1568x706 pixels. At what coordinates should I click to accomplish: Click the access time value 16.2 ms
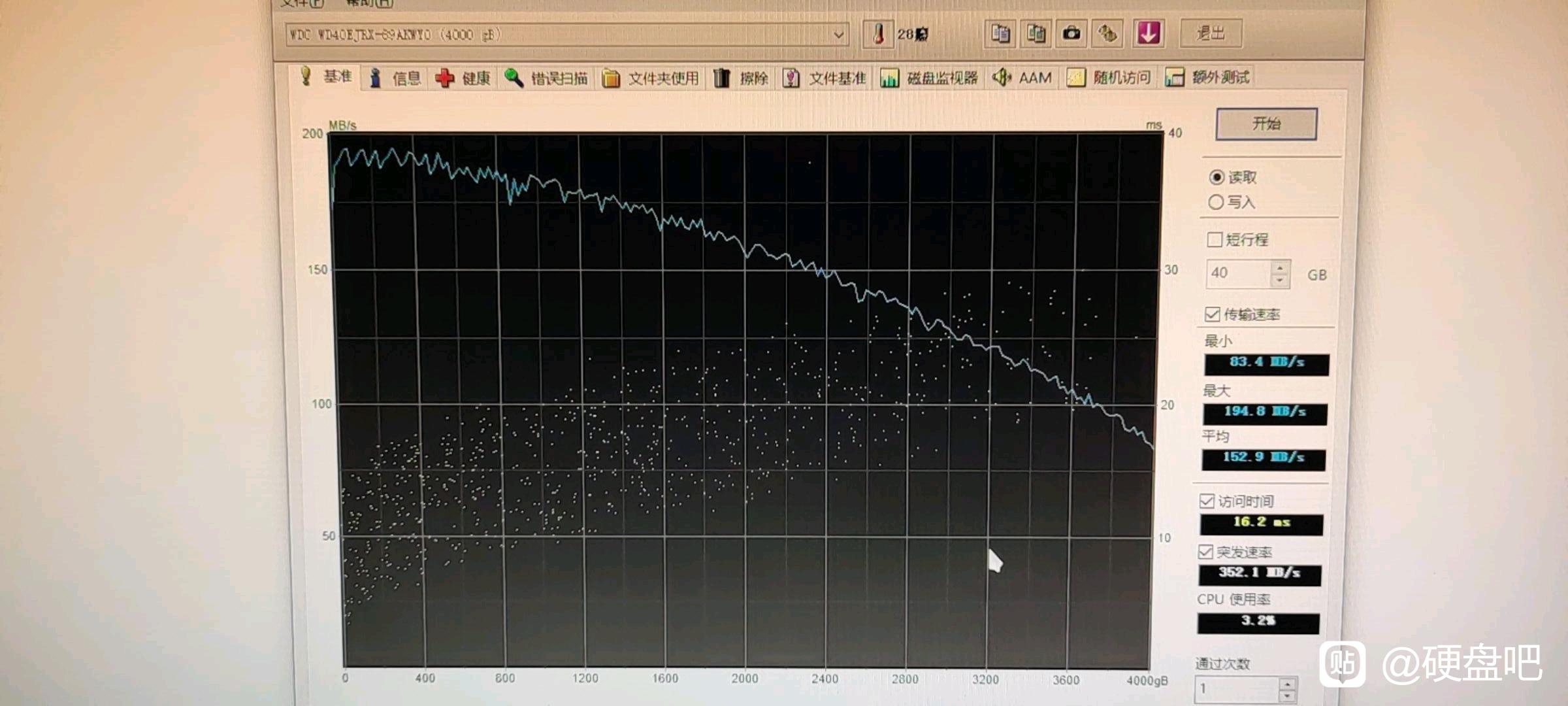click(x=1262, y=523)
